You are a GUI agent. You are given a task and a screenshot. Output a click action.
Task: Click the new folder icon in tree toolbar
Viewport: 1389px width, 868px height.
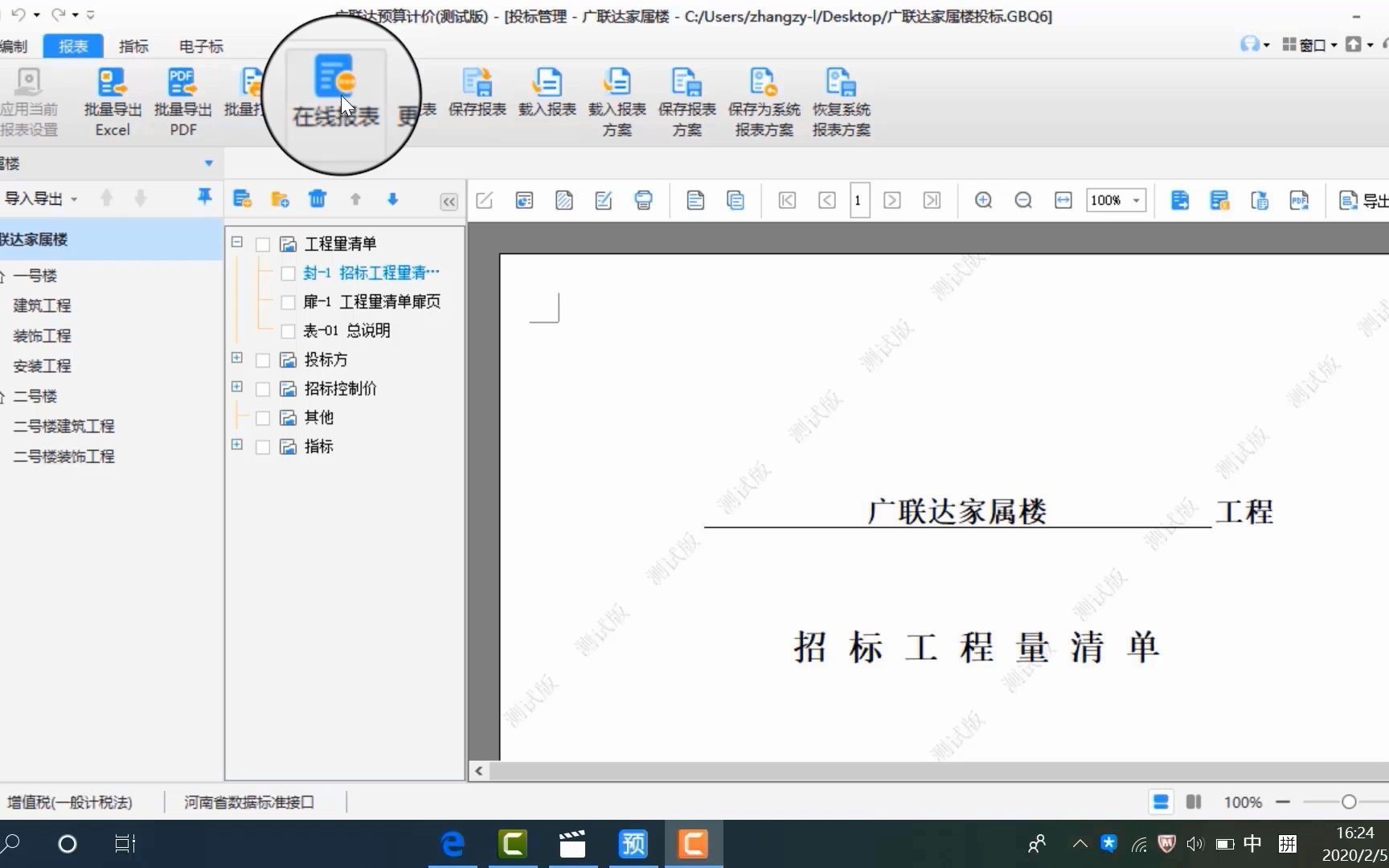pos(280,199)
